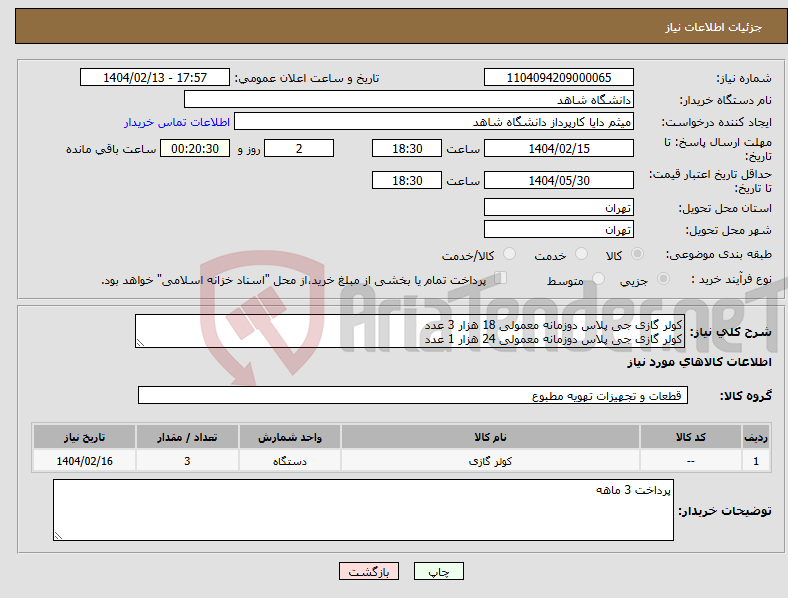Viewport: 788px width, 598px height.
Task: Click the اطلاعات کالاهای مورد نیاز heading
Action: coord(699,362)
